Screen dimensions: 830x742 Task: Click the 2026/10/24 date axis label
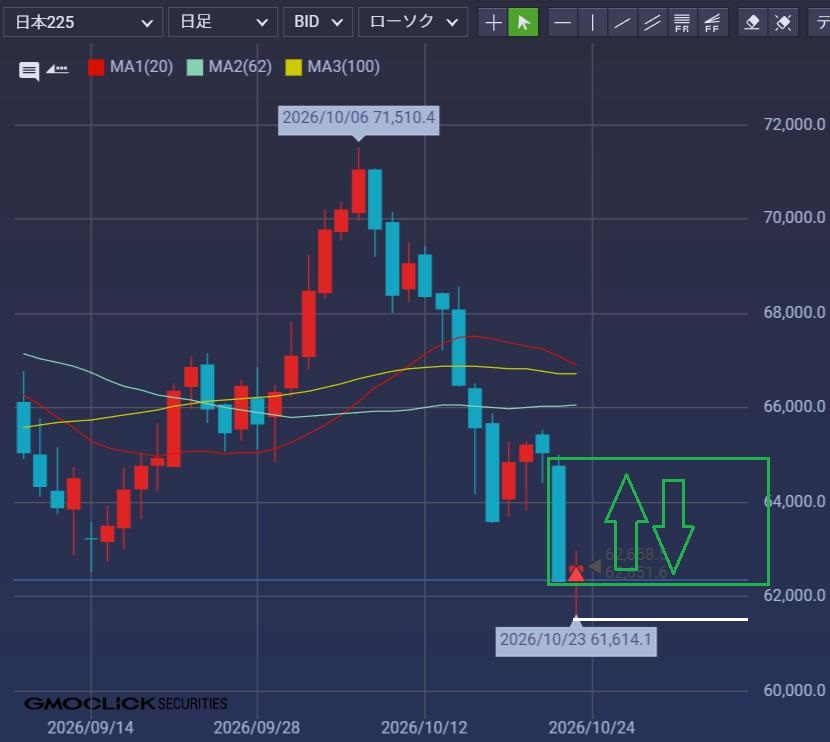[x=591, y=728]
